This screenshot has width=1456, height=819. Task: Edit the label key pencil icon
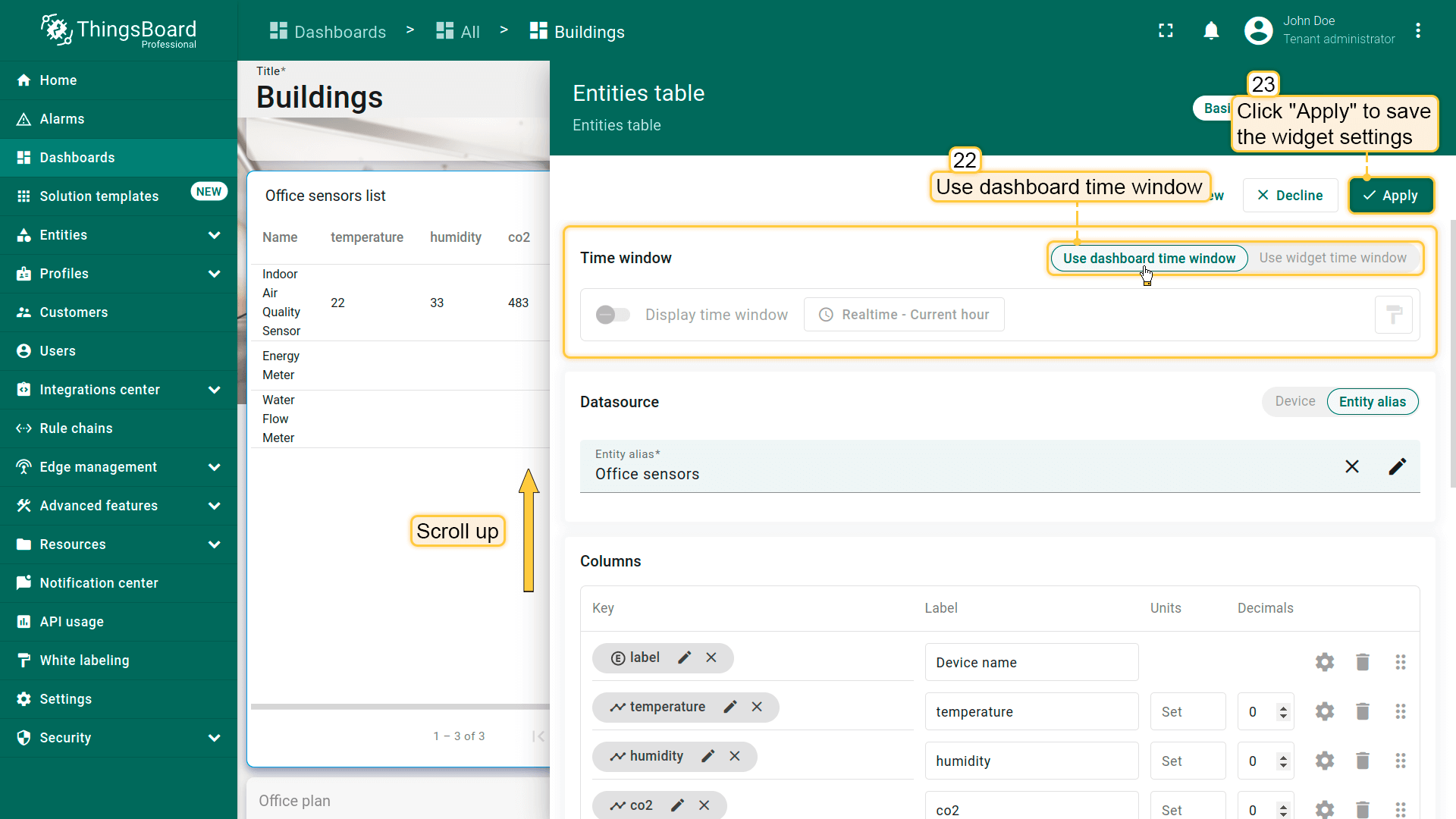tap(684, 657)
